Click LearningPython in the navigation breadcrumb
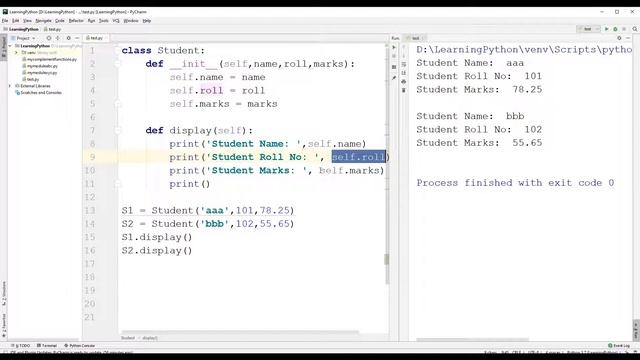 pyautogui.click(x=21, y=29)
